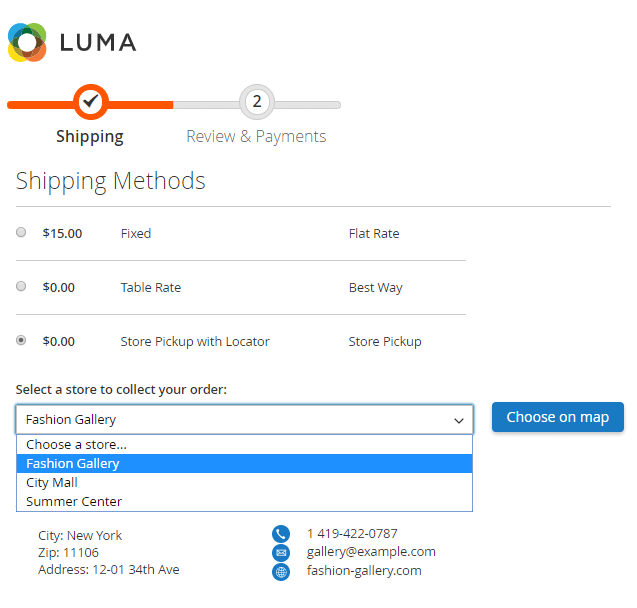Choose Summer Center from store list
The image size is (637, 608).
pyautogui.click(x=74, y=501)
